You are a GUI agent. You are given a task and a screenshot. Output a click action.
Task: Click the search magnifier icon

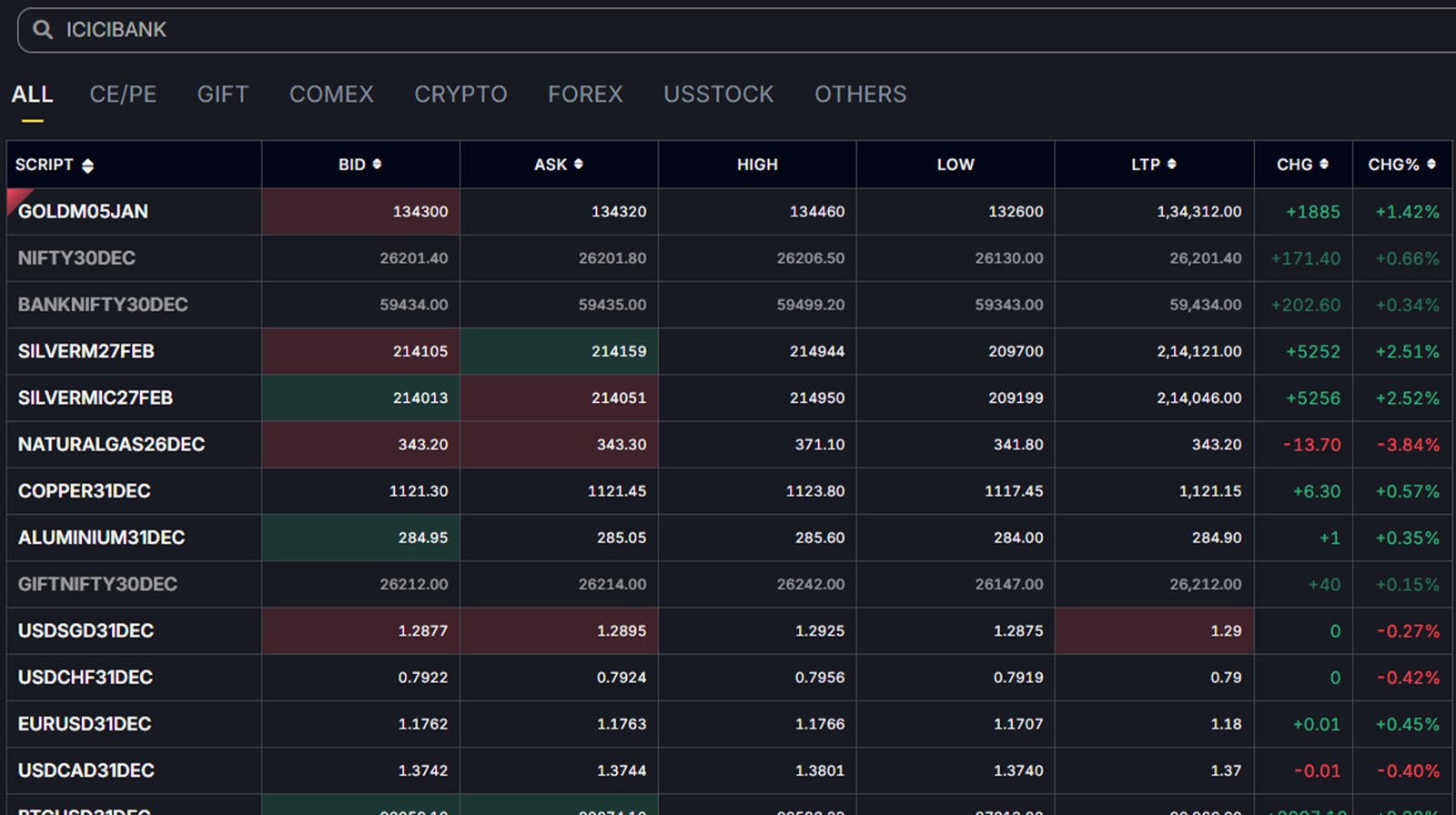42,30
